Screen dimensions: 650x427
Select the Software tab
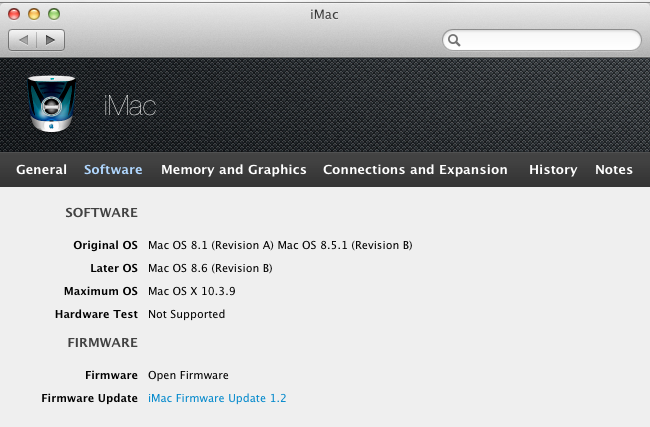tap(113, 170)
